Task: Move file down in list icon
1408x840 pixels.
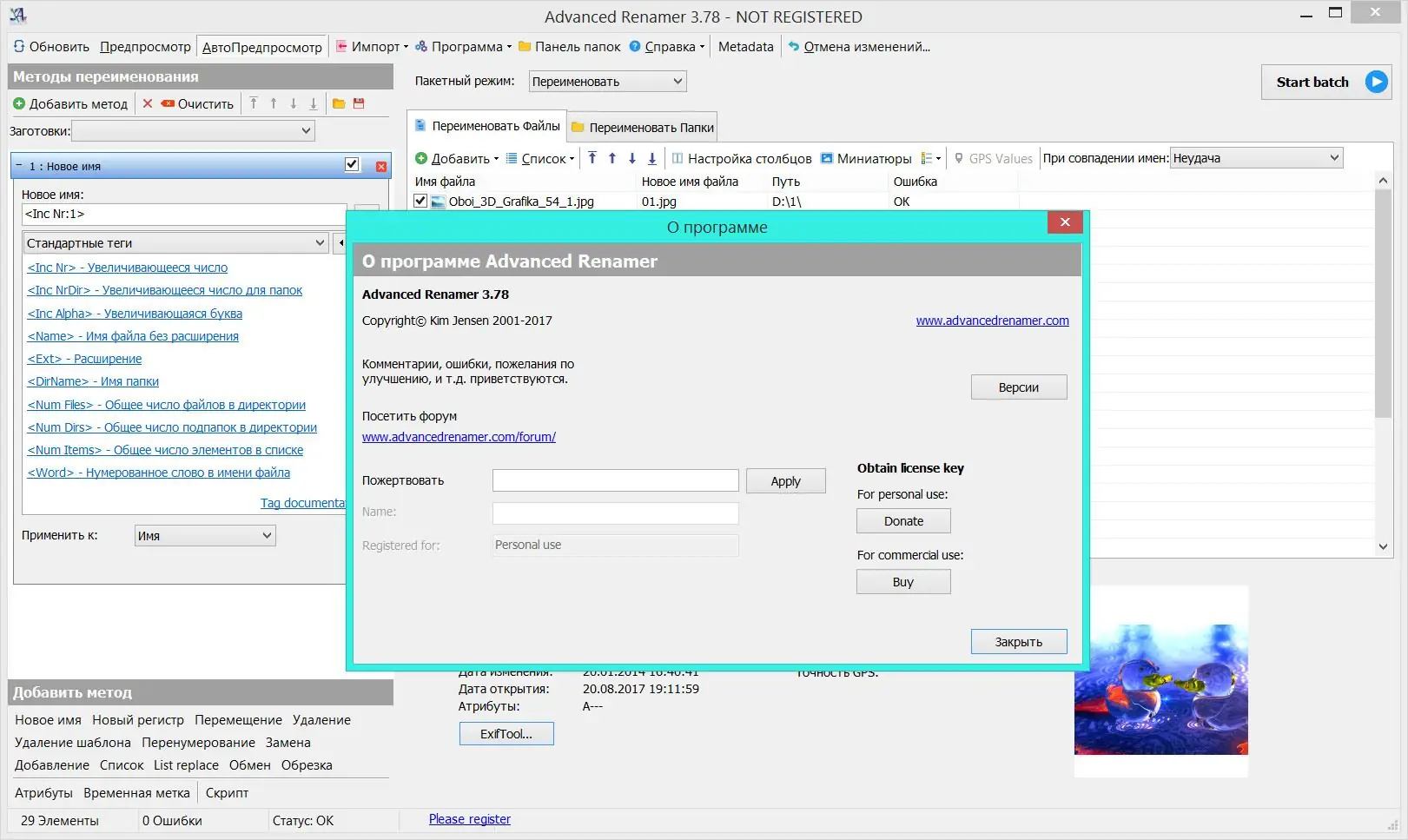Action: coord(632,158)
